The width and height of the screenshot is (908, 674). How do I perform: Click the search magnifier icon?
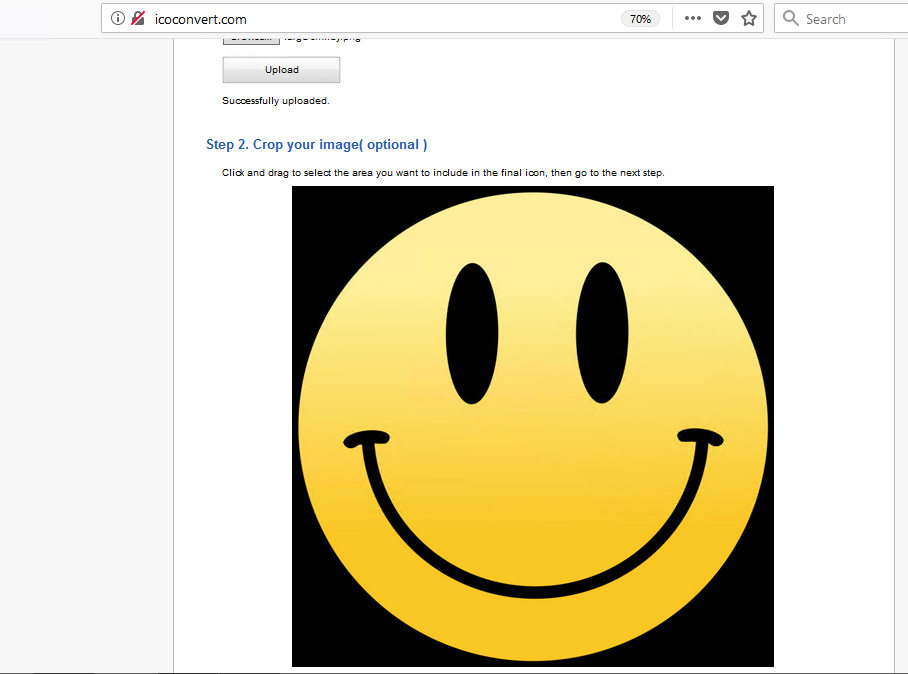click(791, 19)
